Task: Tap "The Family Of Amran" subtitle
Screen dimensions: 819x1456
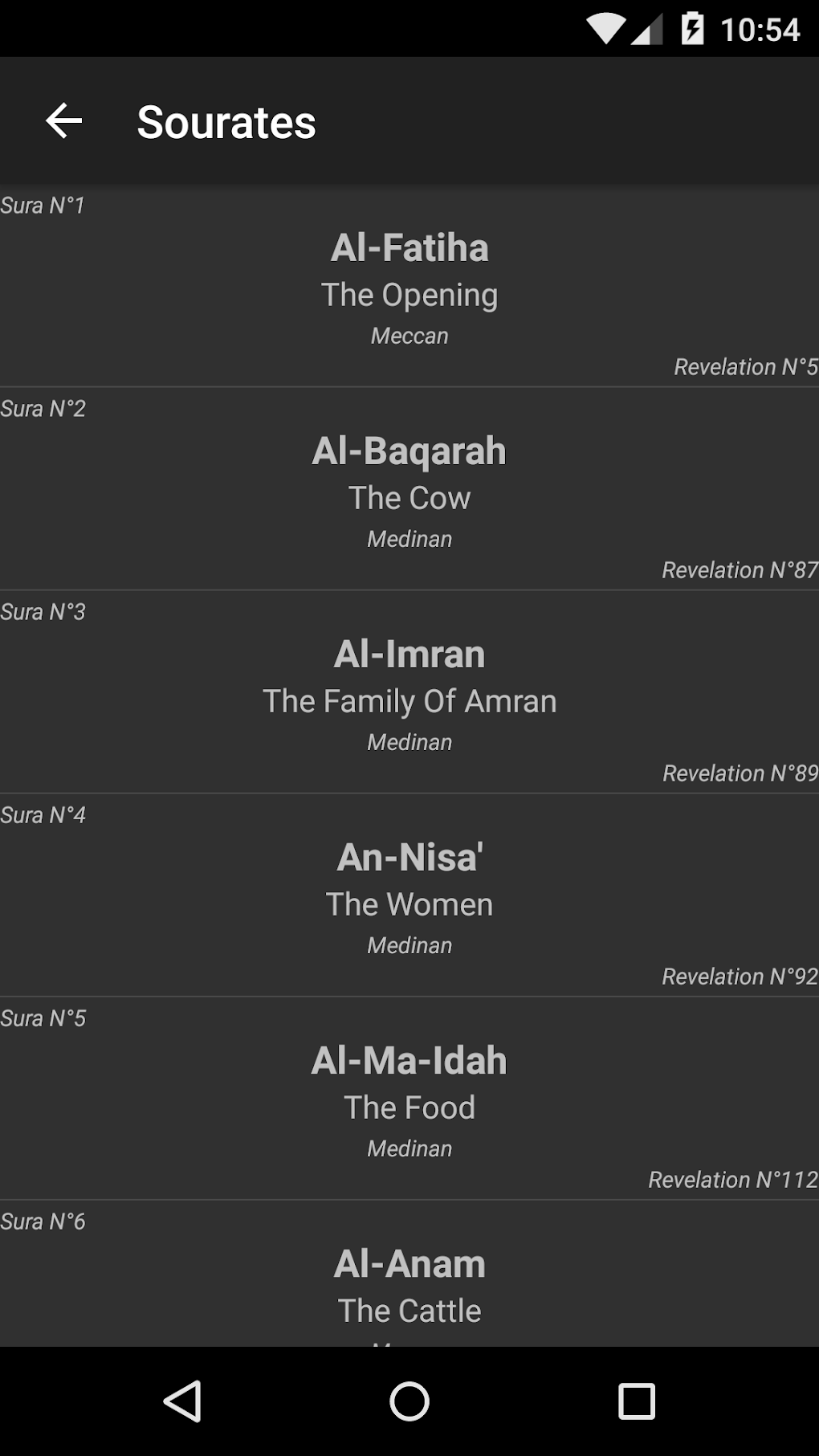Action: tap(409, 701)
